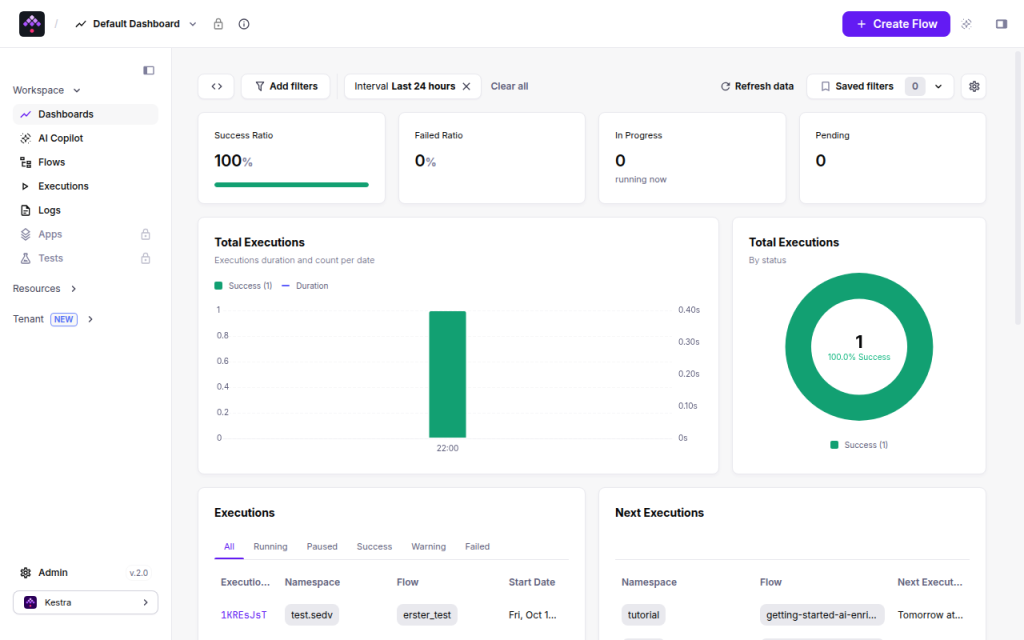Click Refresh data
Viewport: 1024px width, 640px height.
pyautogui.click(x=757, y=86)
